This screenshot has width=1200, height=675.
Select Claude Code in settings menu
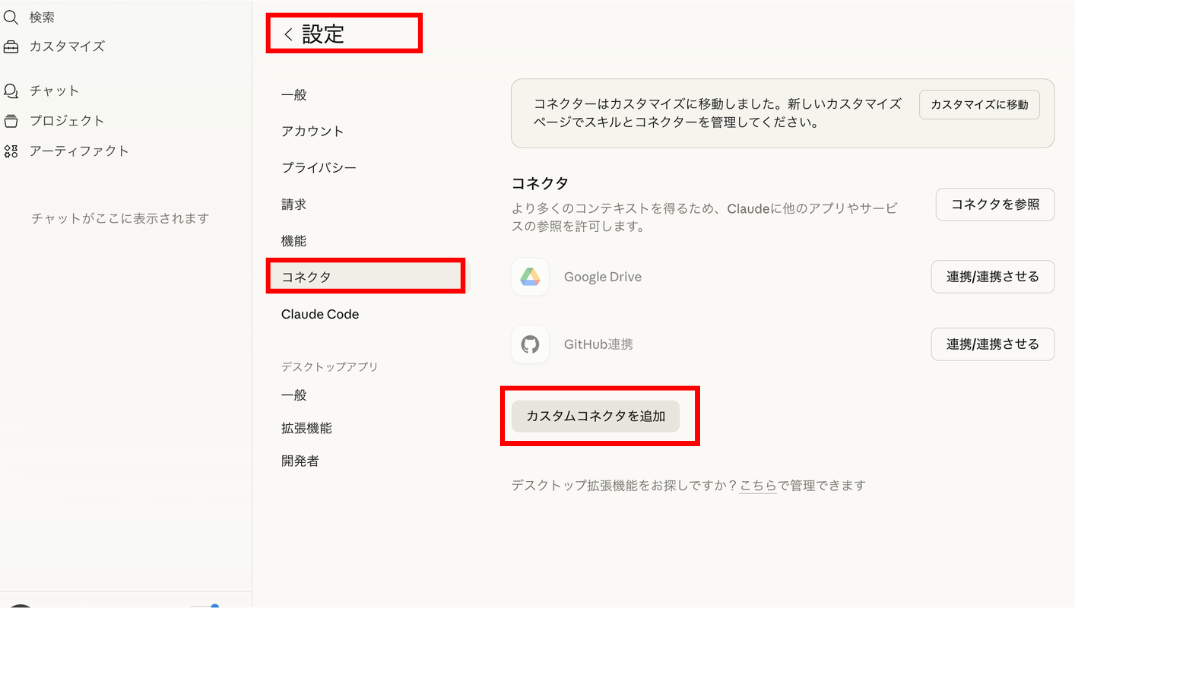(x=320, y=314)
